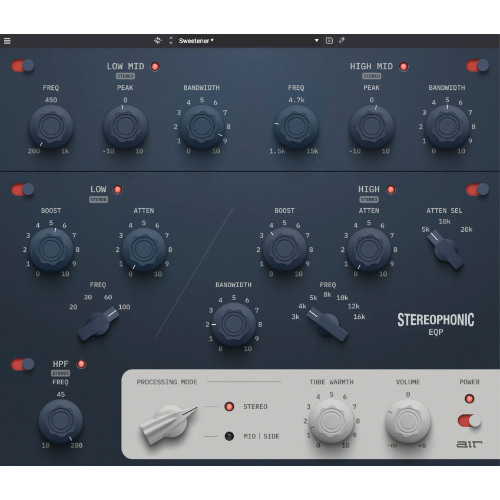
Task: Click the link icon in top bar
Action: [x=341, y=41]
